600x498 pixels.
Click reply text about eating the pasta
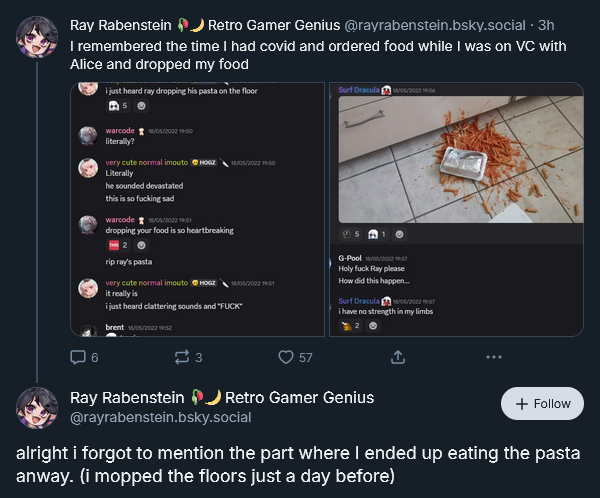pyautogui.click(x=290, y=463)
